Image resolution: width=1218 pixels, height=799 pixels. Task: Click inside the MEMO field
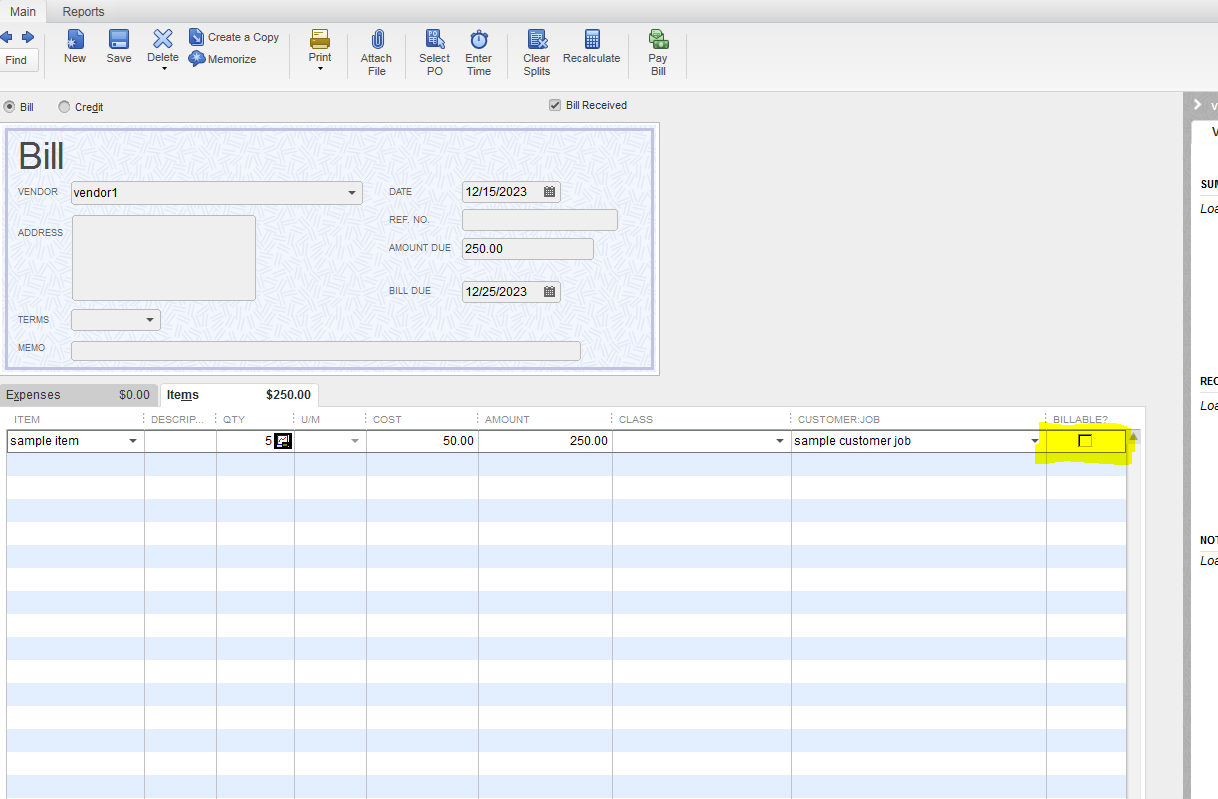(325, 350)
